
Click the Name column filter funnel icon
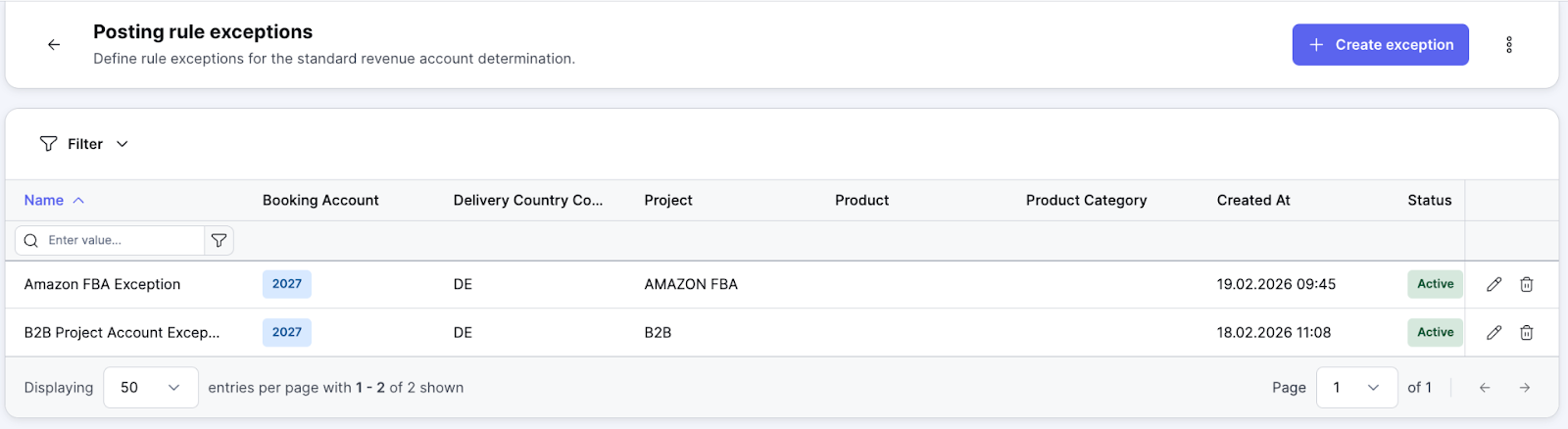219,240
